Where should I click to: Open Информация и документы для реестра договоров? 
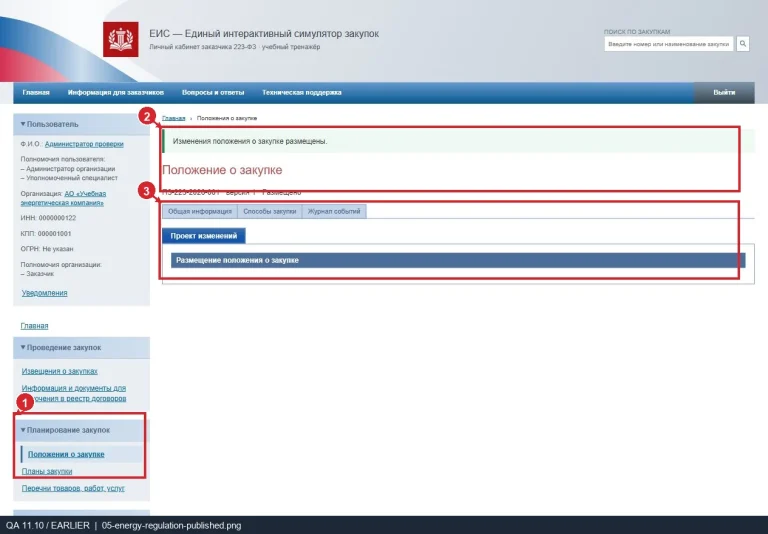pos(74,393)
